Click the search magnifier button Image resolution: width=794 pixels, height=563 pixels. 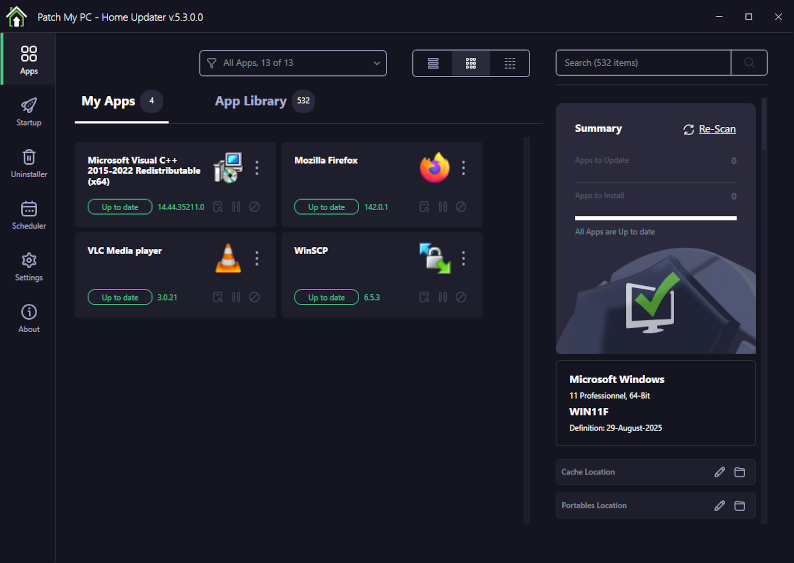[749, 63]
